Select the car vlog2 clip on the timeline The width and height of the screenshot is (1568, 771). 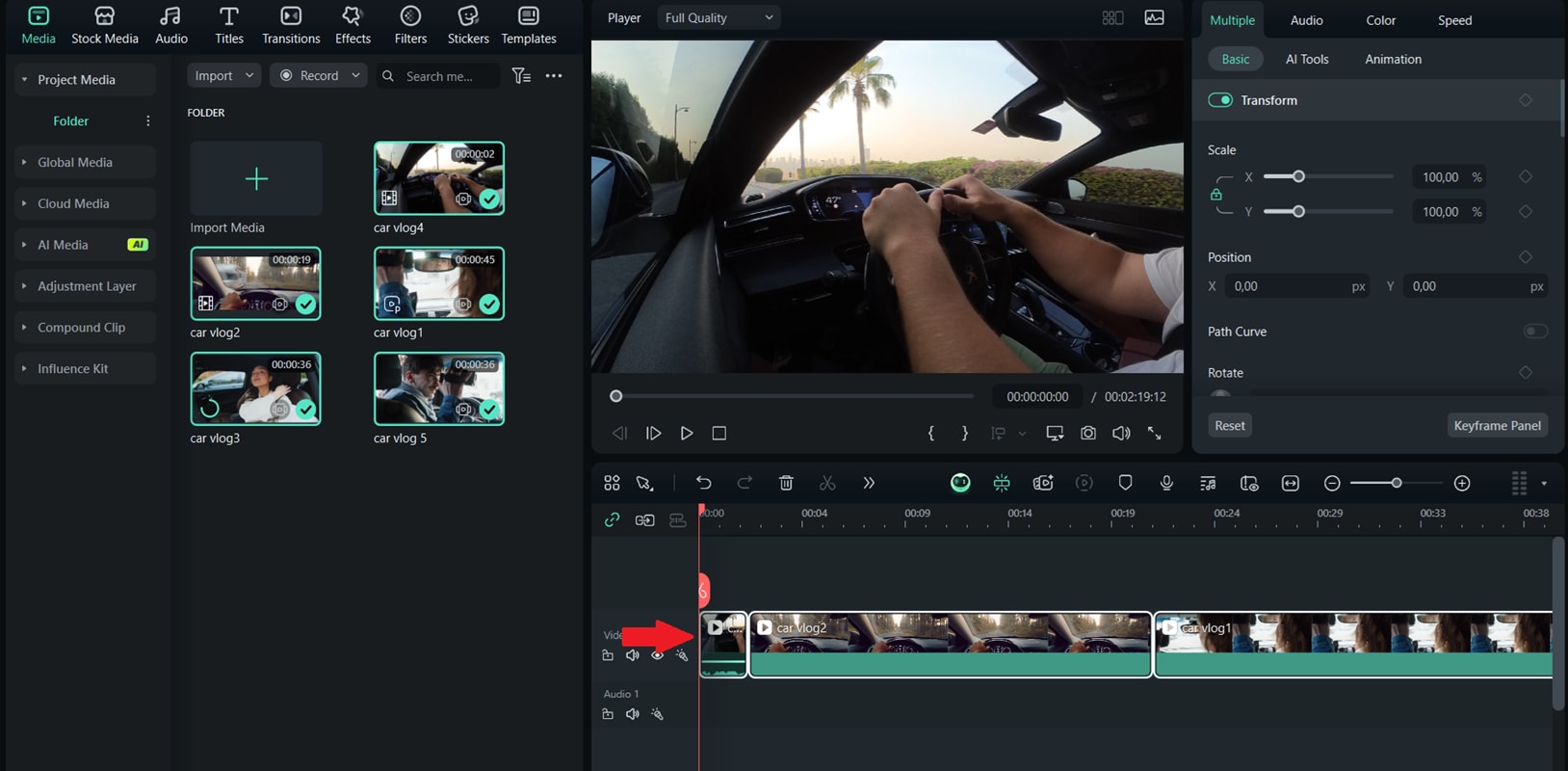pyautogui.click(x=951, y=645)
